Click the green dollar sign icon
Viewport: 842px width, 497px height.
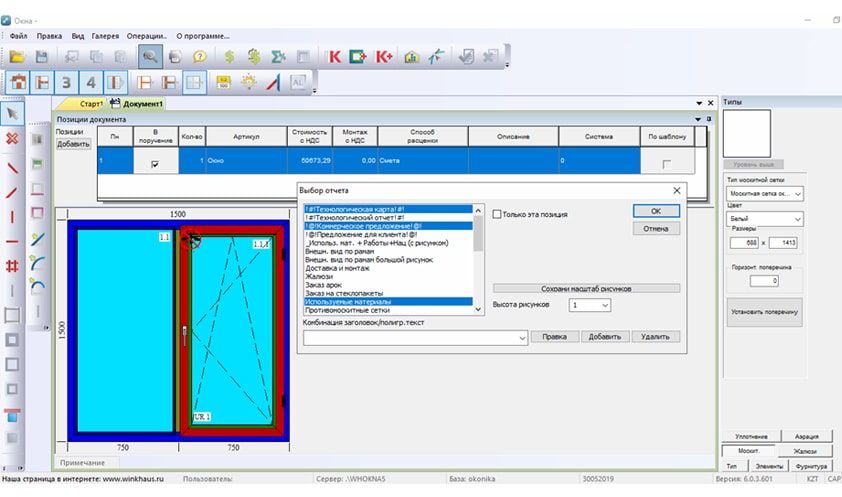[229, 57]
